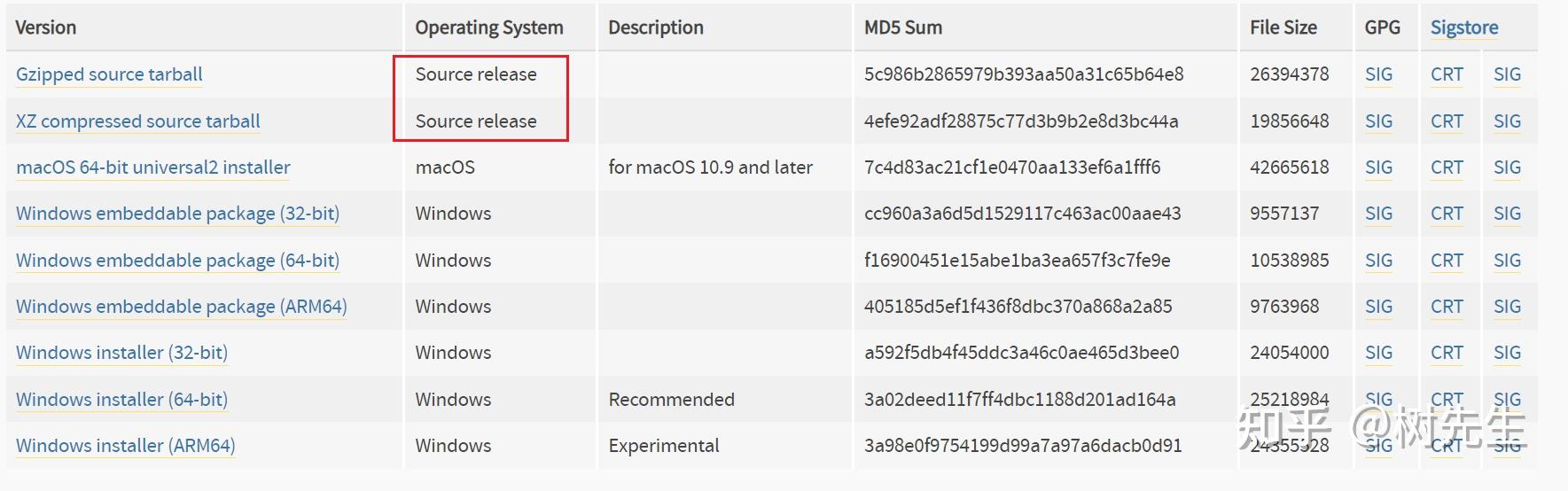
Task: Select Windows embeddable package (ARM64) link
Action: (181, 307)
